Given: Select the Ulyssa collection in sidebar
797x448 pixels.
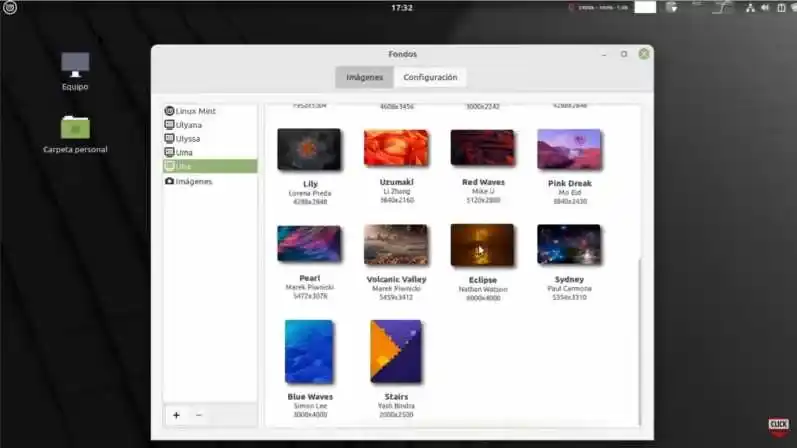Looking at the screenshot, I should pyautogui.click(x=210, y=138).
